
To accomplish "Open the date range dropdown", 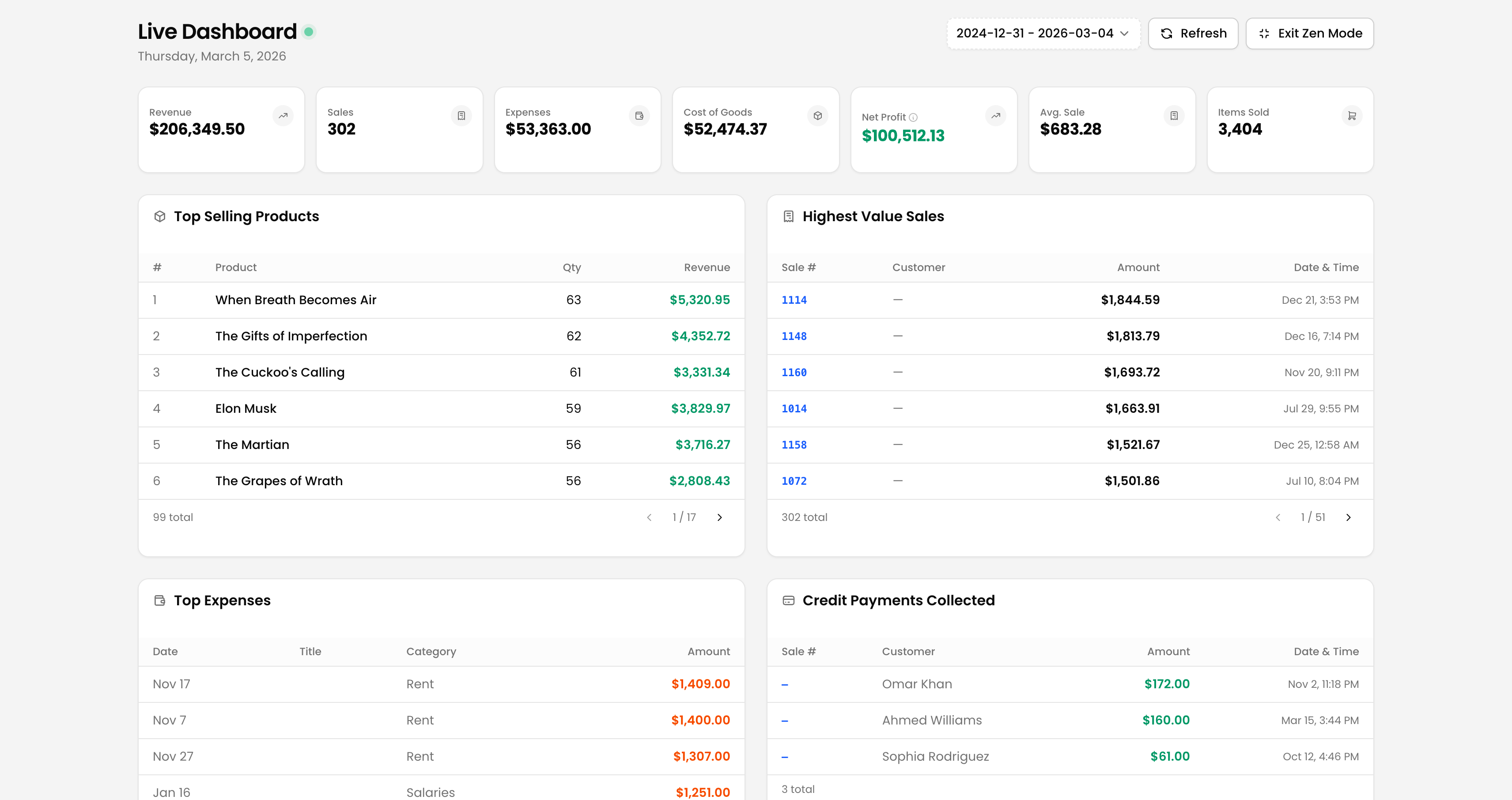I will pos(1043,34).
